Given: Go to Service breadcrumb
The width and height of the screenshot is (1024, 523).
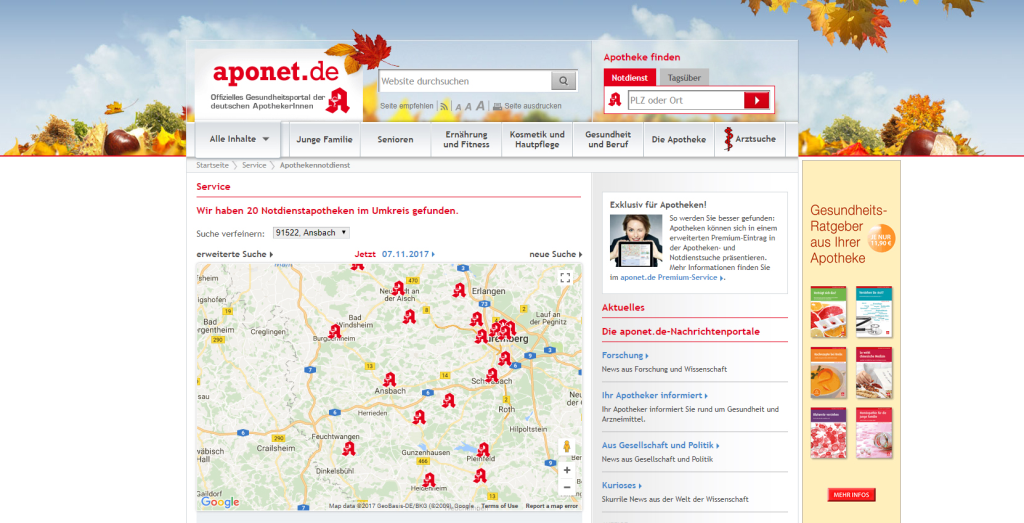Looking at the screenshot, I should (x=254, y=165).
